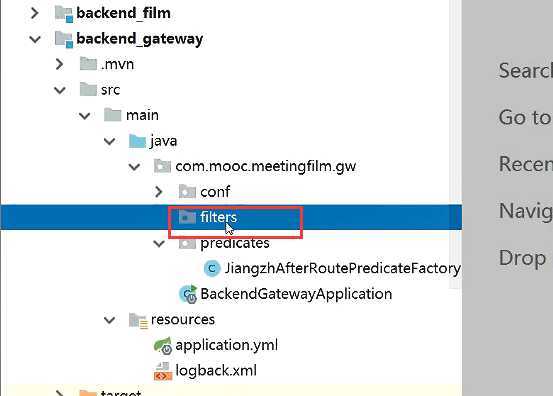Click the application.yml Spring config icon
Viewport: 553px width, 396px height.
pos(163,345)
